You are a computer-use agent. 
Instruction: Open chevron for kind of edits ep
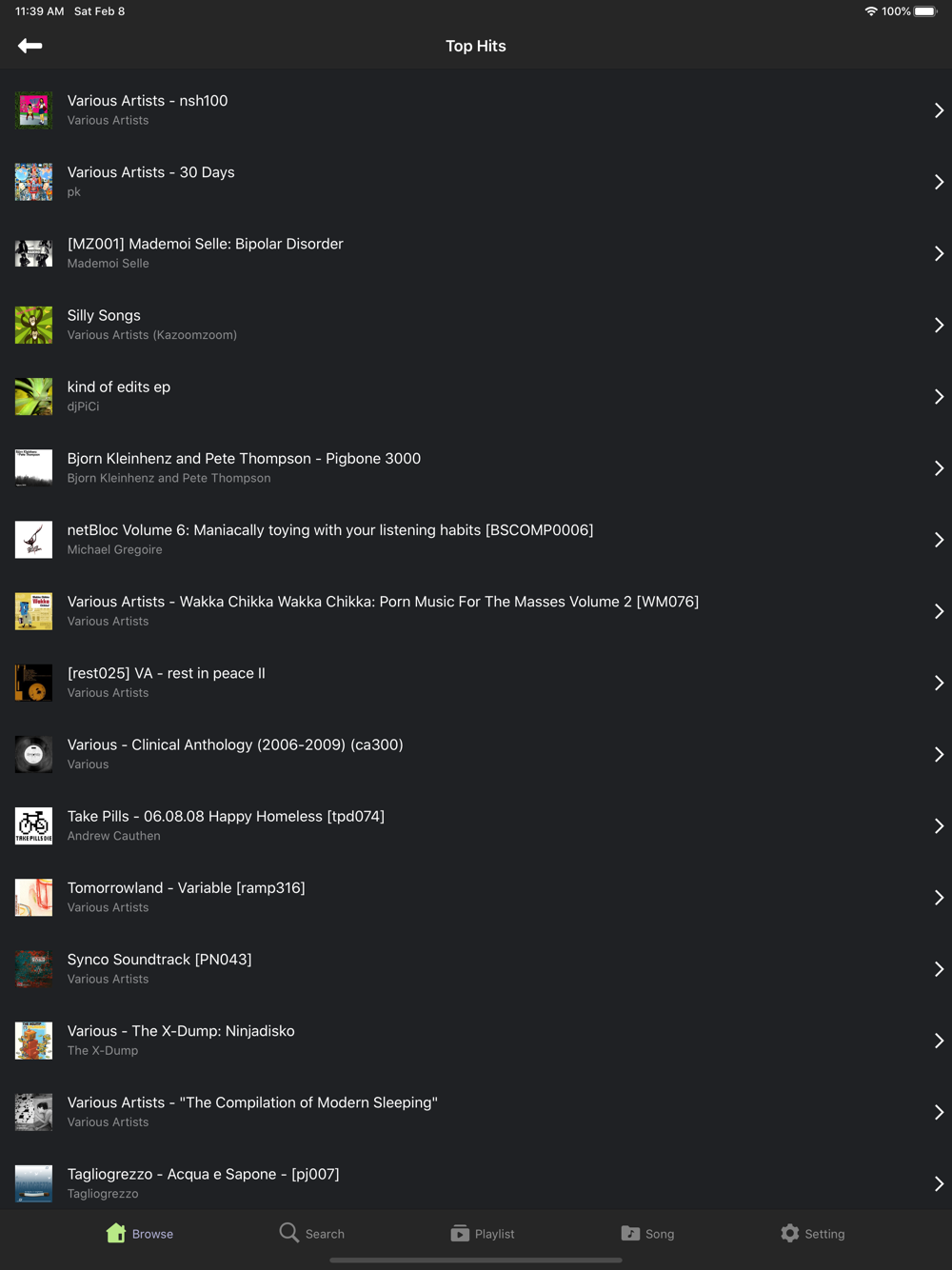tap(939, 396)
